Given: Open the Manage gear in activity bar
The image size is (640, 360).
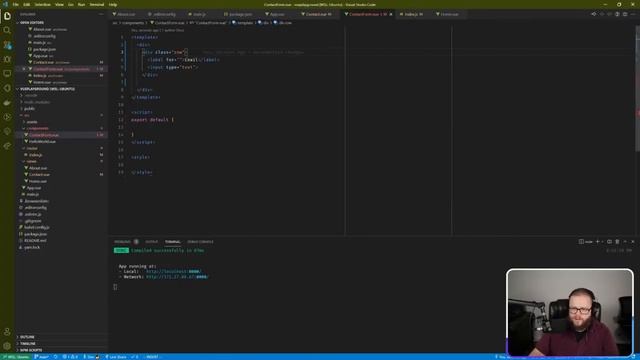Looking at the screenshot, I should (7, 346).
